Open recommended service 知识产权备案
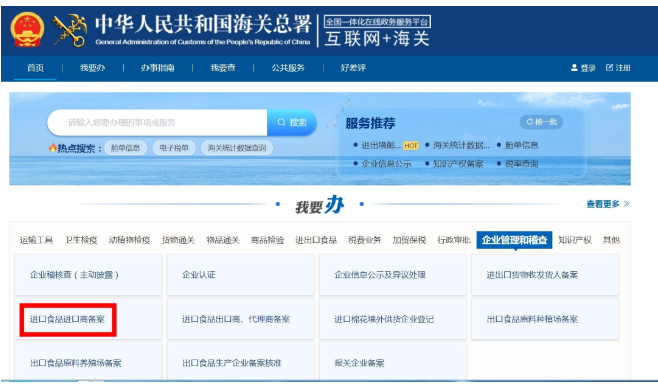The image size is (658, 385). [x=458, y=164]
